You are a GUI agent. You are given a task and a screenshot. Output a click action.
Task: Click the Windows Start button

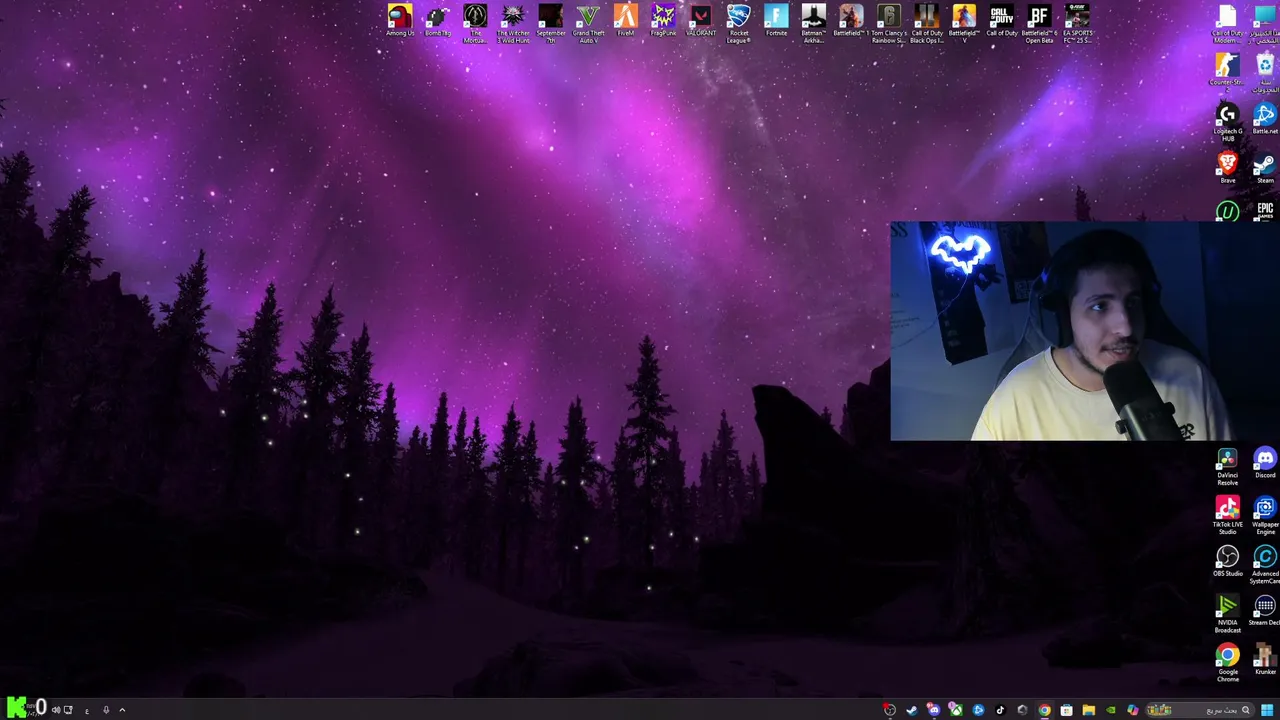1267,710
